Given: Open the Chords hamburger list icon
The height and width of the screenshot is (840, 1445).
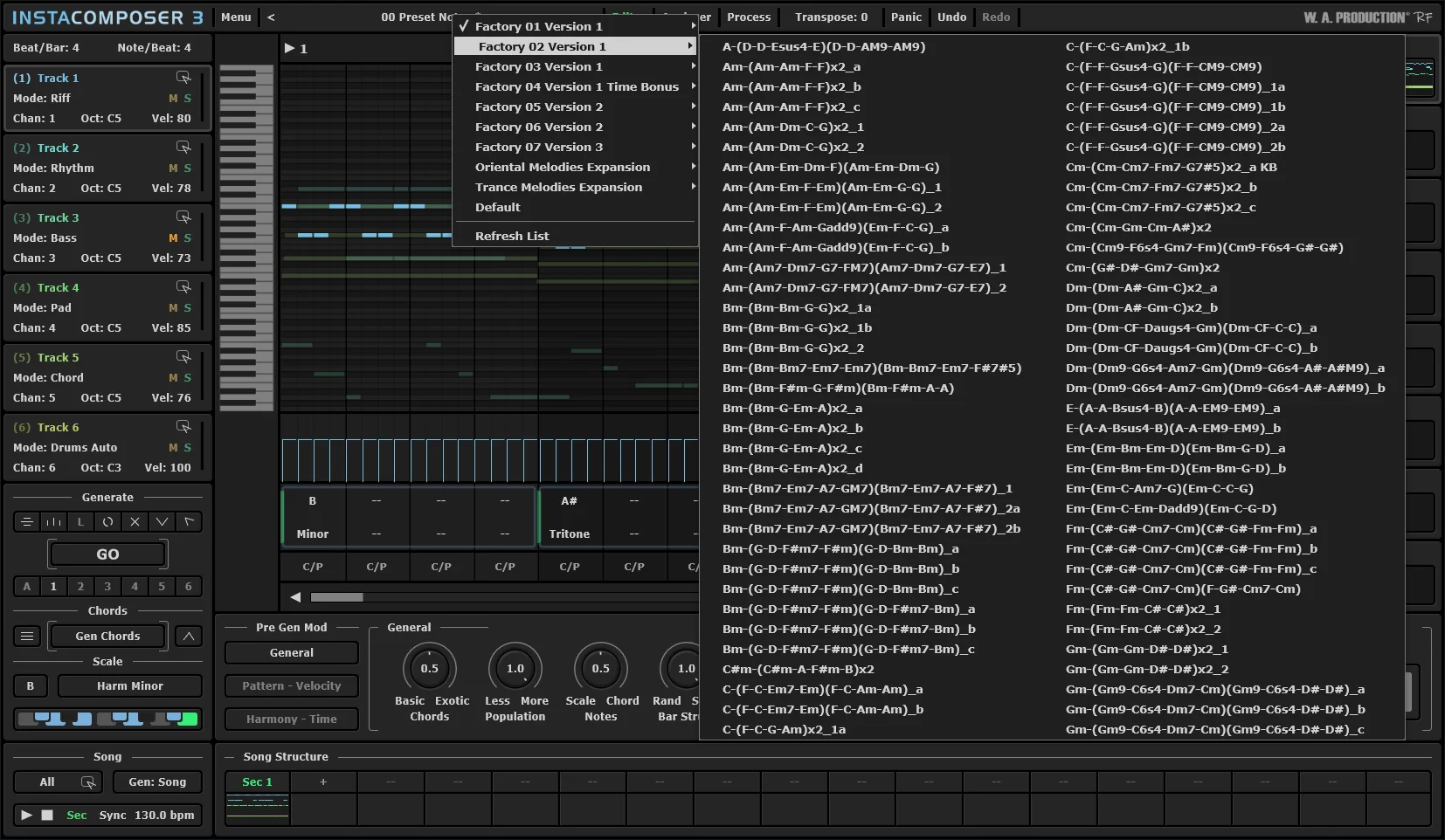Looking at the screenshot, I should coord(27,637).
